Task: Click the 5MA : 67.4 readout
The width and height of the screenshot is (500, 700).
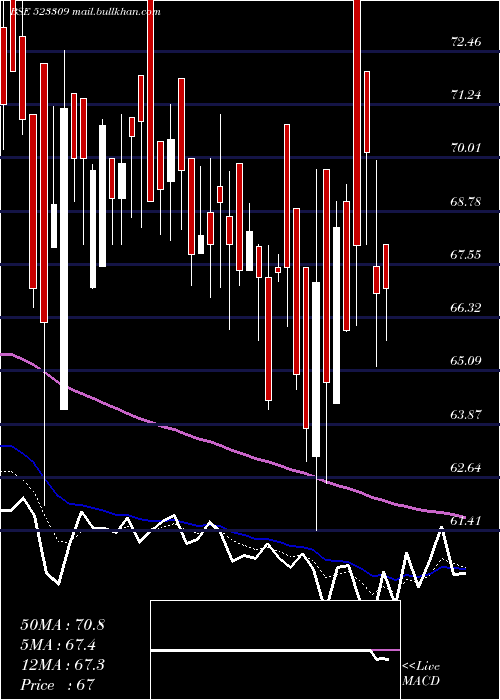Action: (58, 645)
